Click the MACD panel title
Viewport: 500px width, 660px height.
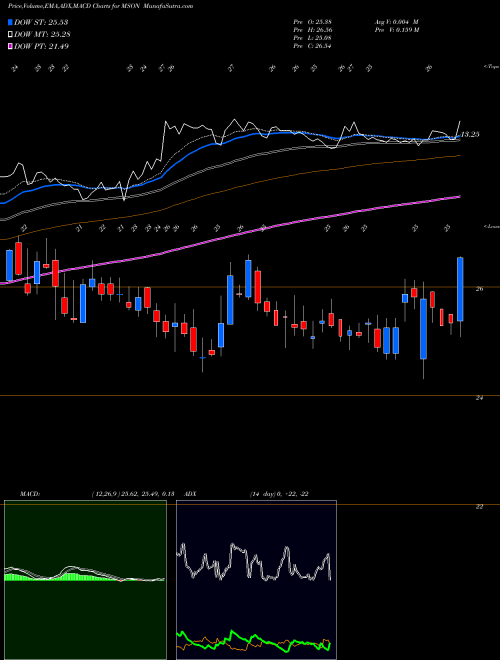click(29, 494)
